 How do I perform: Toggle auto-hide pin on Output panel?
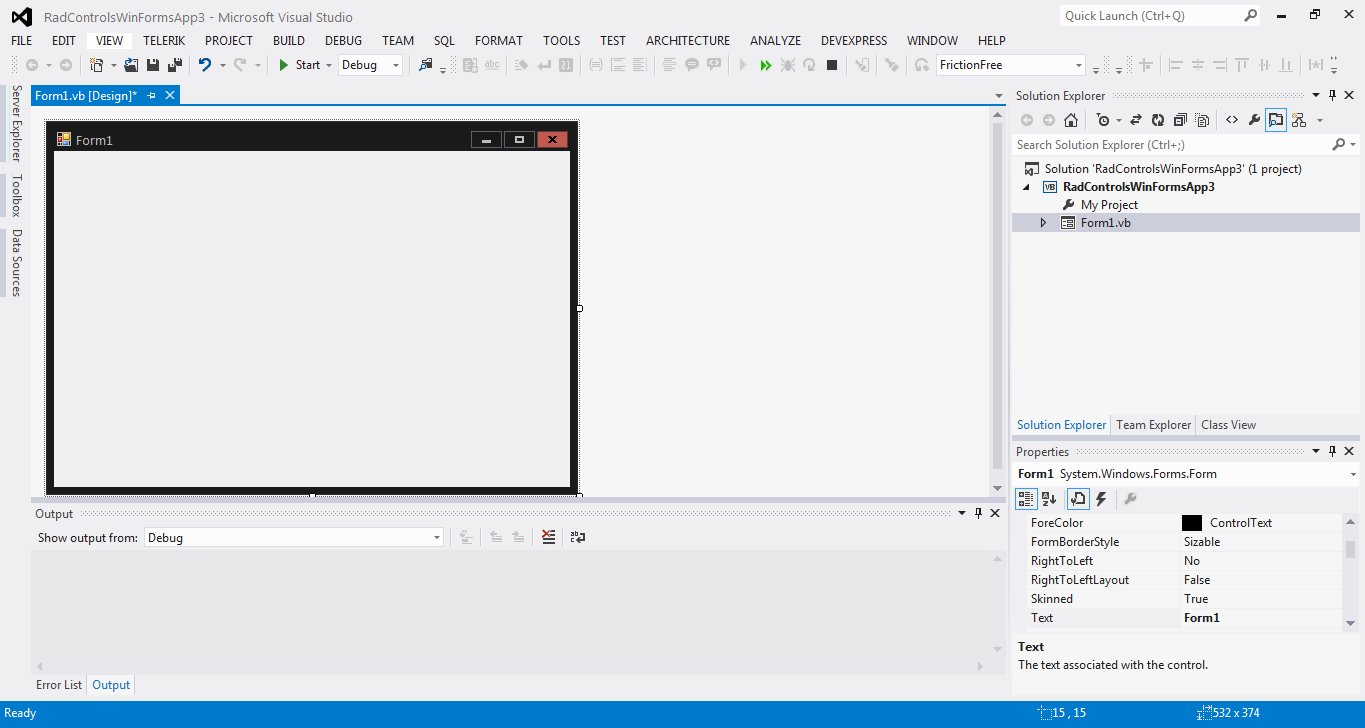click(978, 513)
